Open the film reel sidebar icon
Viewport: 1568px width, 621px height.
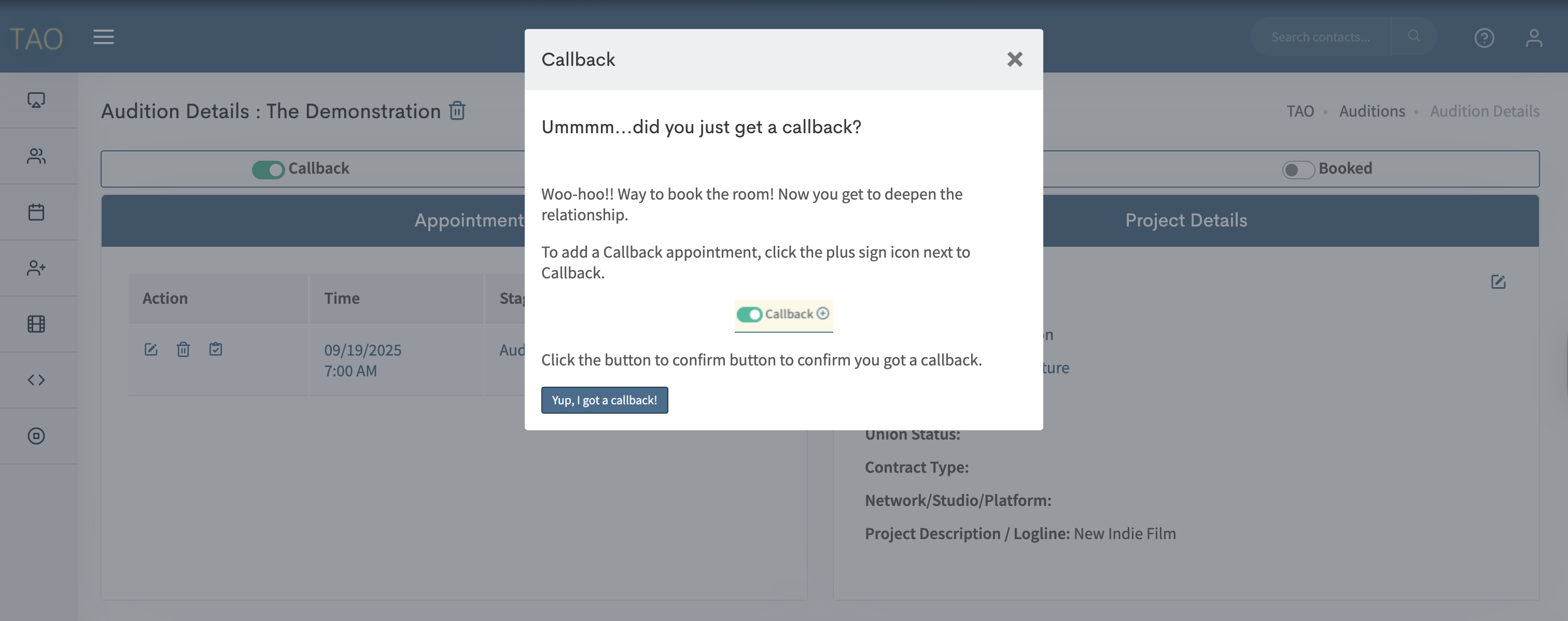[x=36, y=324]
